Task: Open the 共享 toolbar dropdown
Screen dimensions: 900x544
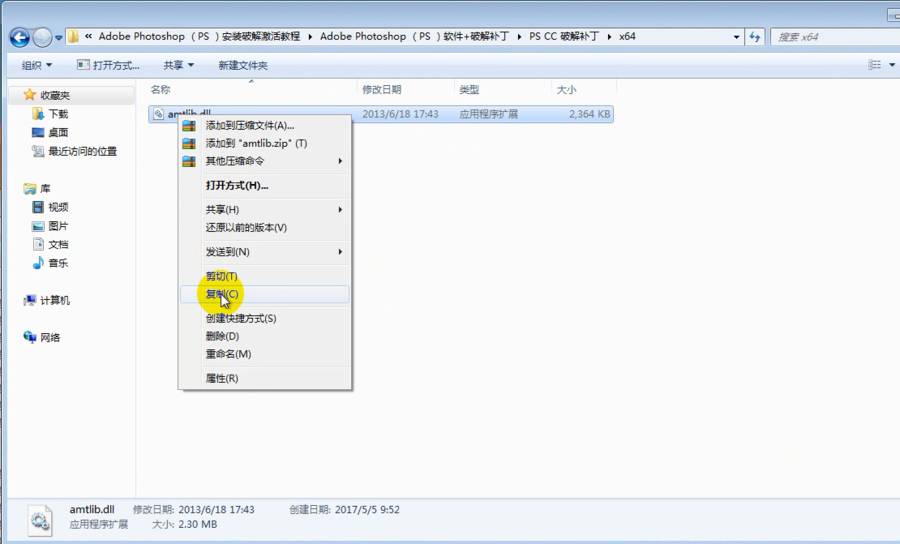Action: tap(178, 65)
